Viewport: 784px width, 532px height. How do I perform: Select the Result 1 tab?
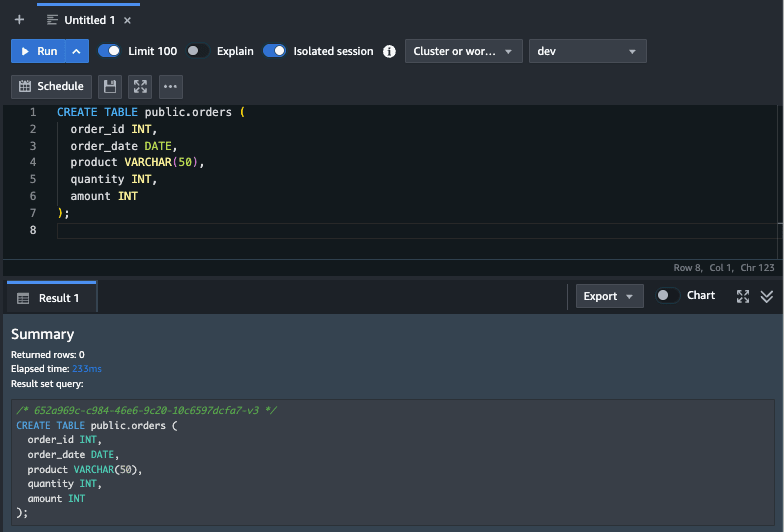click(x=52, y=298)
